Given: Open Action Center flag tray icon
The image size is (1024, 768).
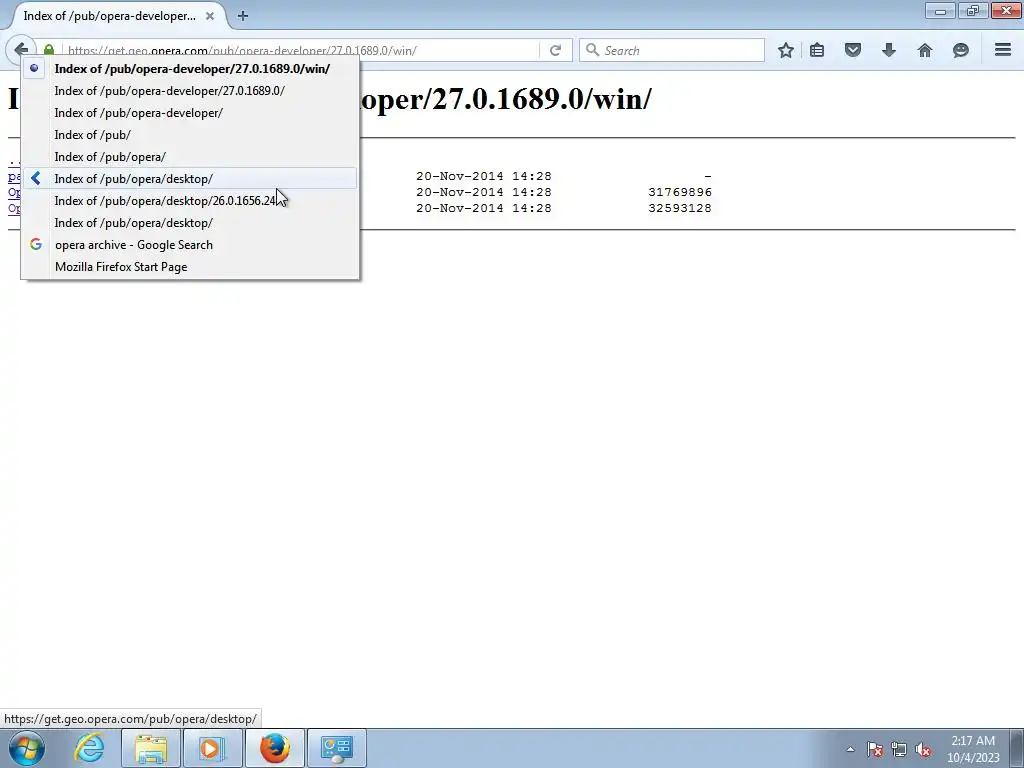Looking at the screenshot, I should (x=875, y=749).
